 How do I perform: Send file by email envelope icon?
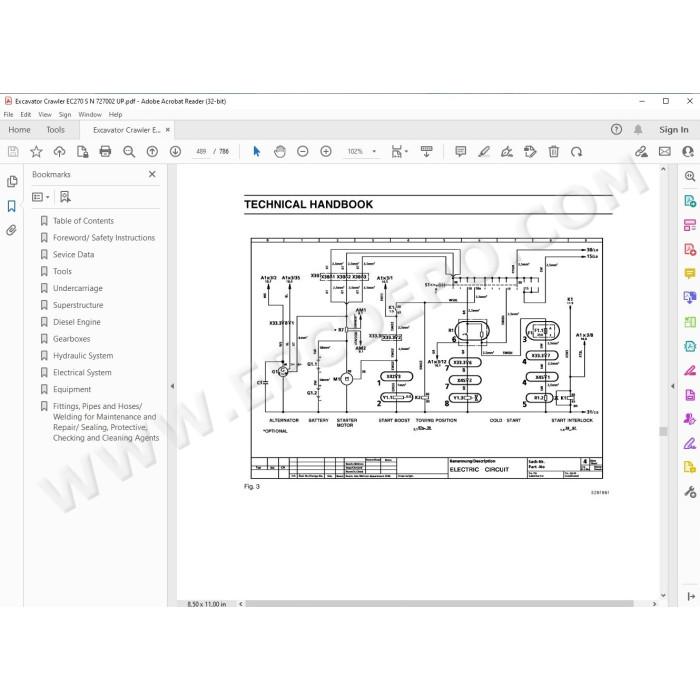(x=665, y=152)
